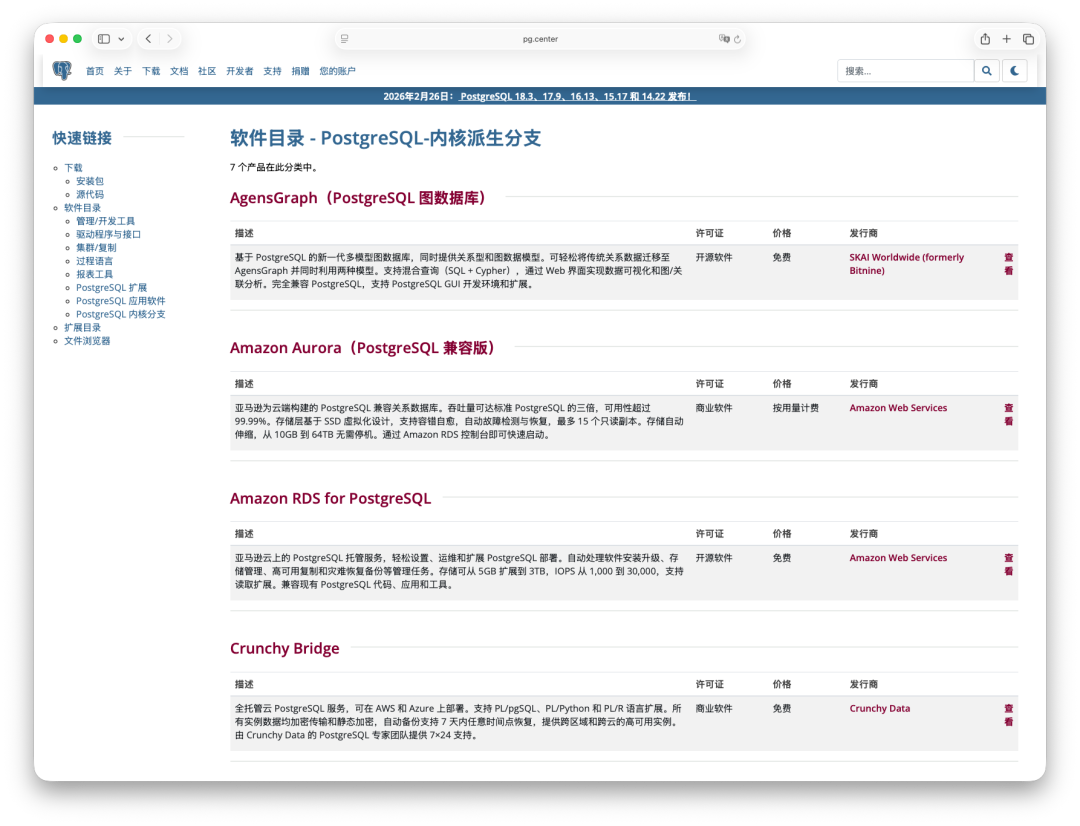Open the 下载 item in top navigation
This screenshot has width=1080, height=826.
pyautogui.click(x=151, y=71)
